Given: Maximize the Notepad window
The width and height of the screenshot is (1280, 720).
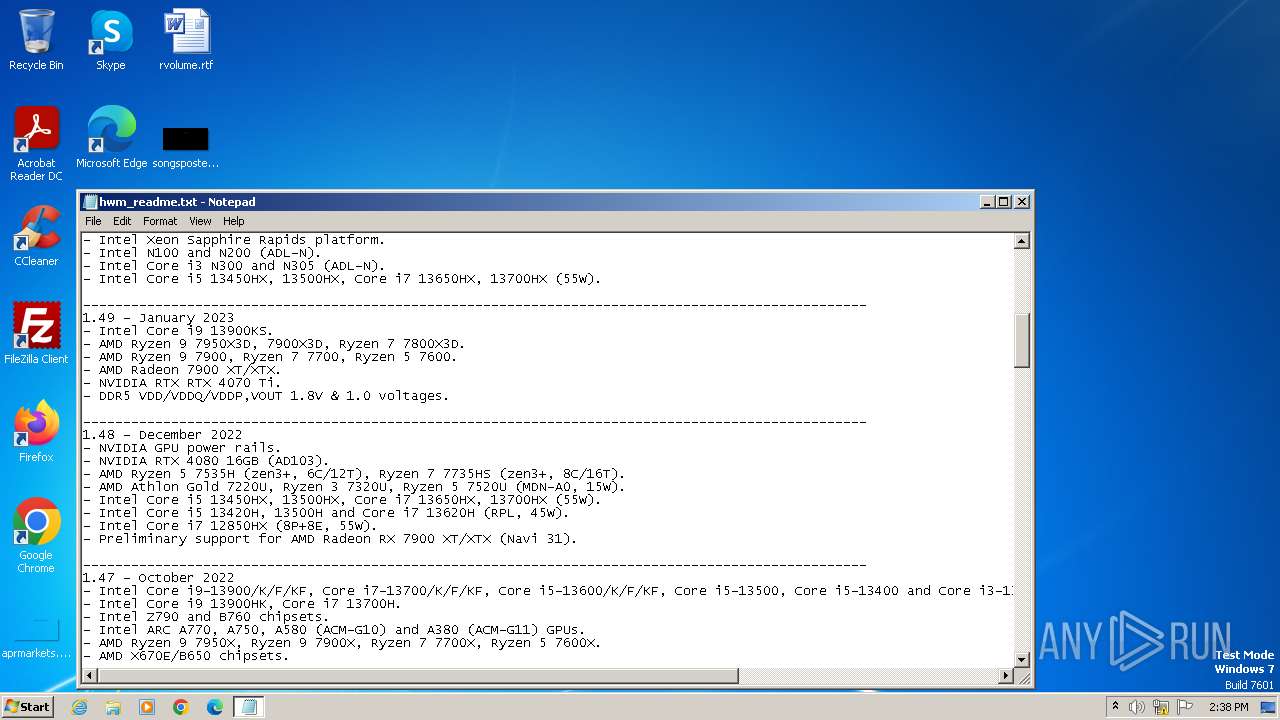Looking at the screenshot, I should pos(1004,202).
